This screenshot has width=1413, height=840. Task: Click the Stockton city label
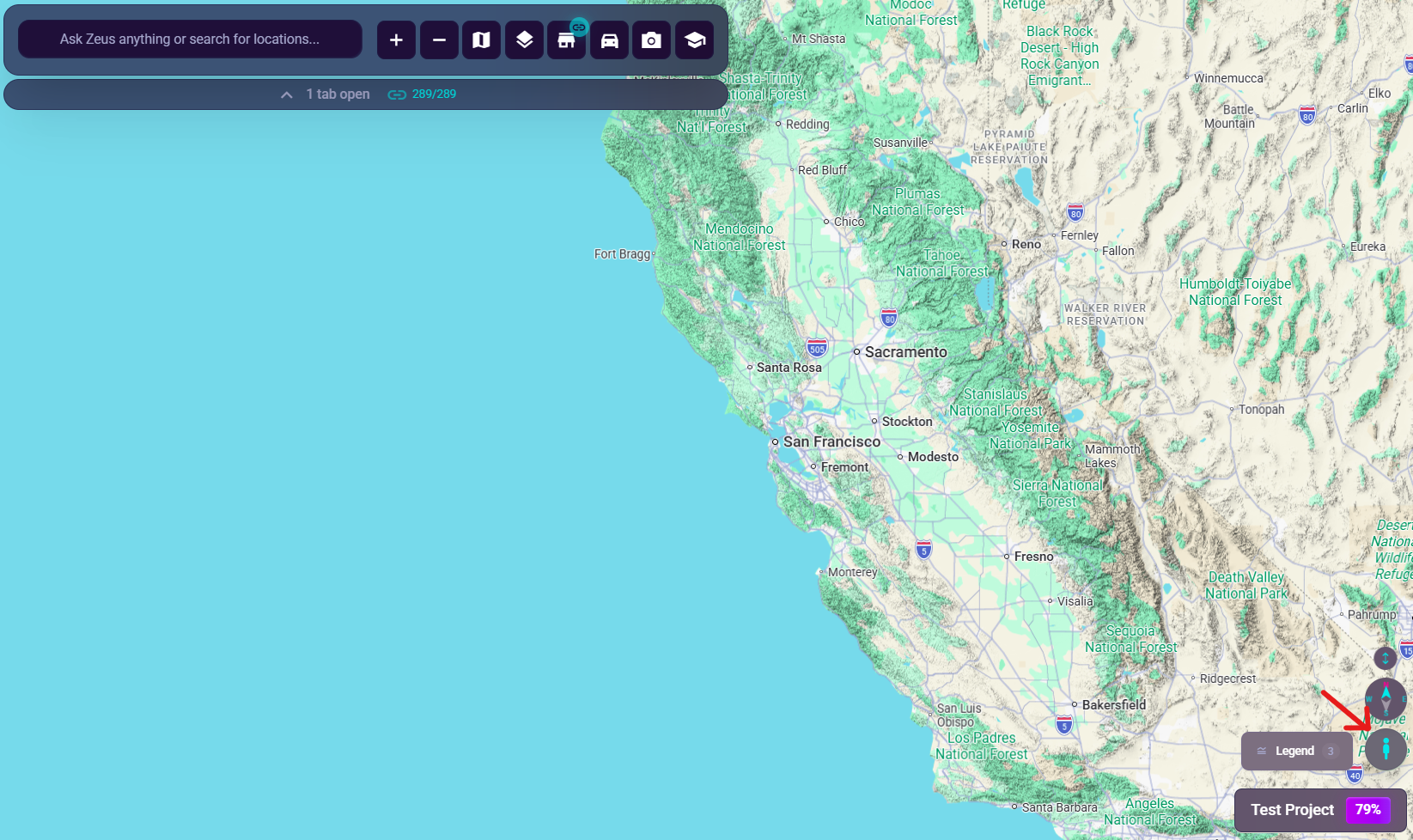(x=906, y=421)
